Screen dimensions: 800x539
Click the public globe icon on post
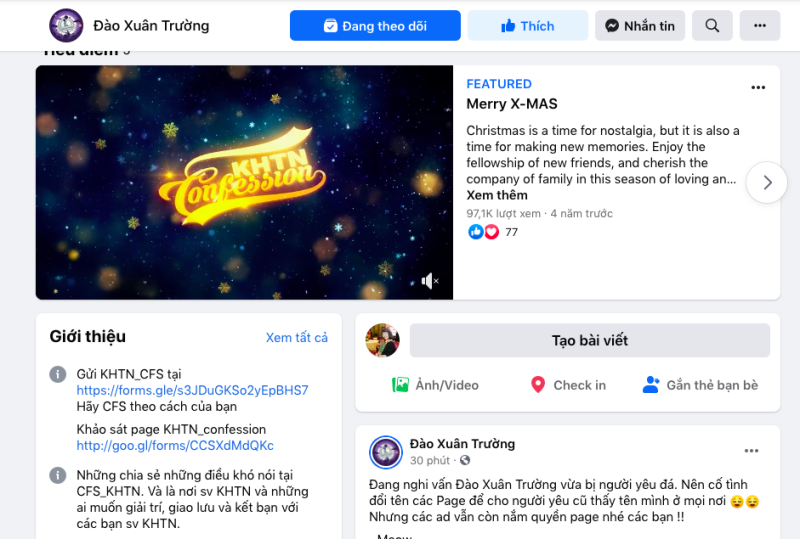pyautogui.click(x=465, y=460)
